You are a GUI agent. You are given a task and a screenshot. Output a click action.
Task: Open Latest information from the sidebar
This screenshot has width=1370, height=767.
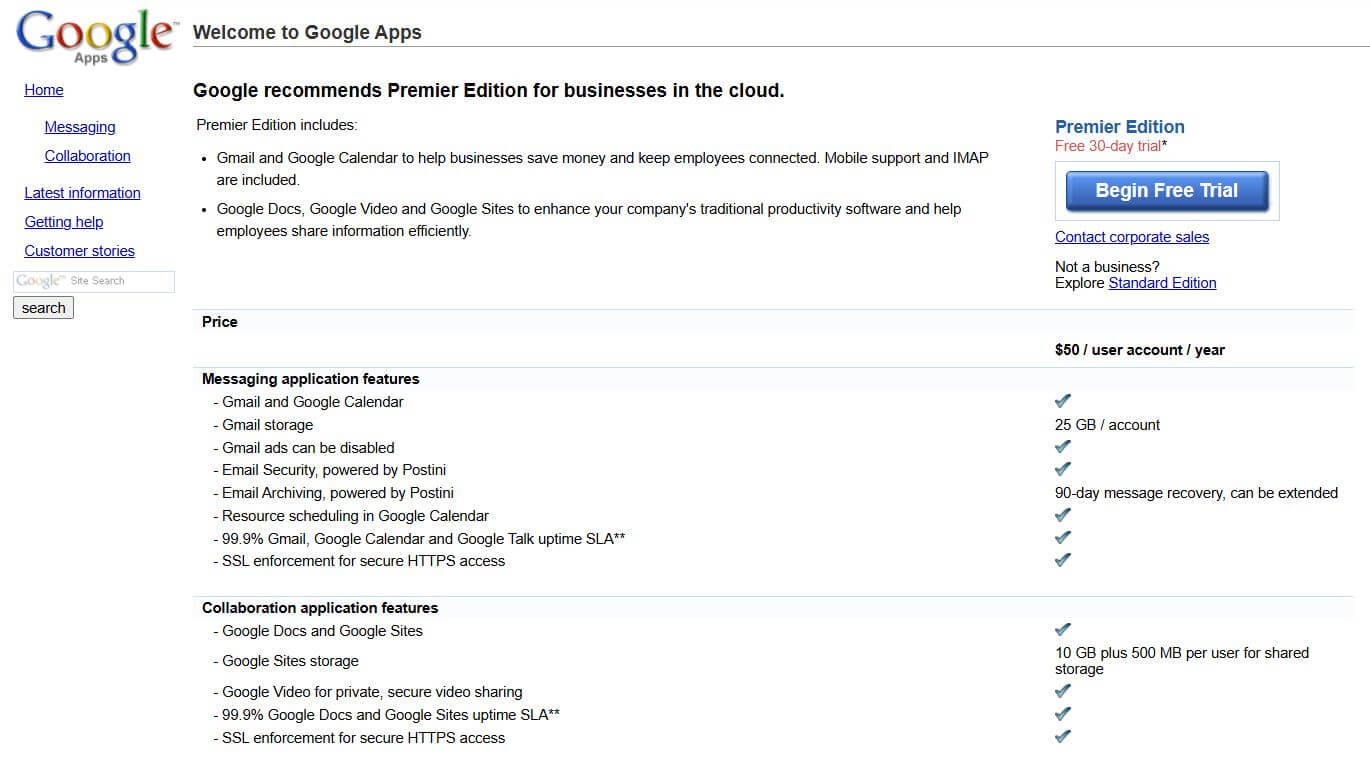(82, 193)
